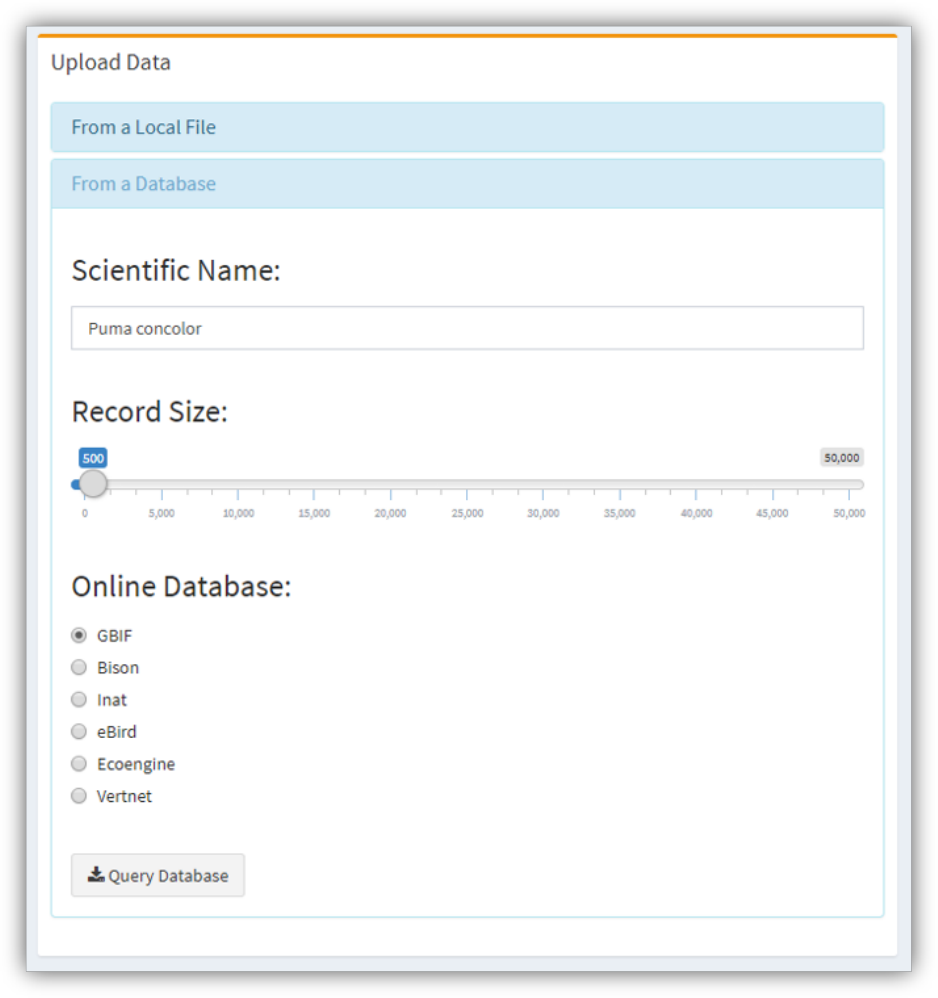Pick eBird as the online database
This screenshot has width=938, height=998.
79,732
